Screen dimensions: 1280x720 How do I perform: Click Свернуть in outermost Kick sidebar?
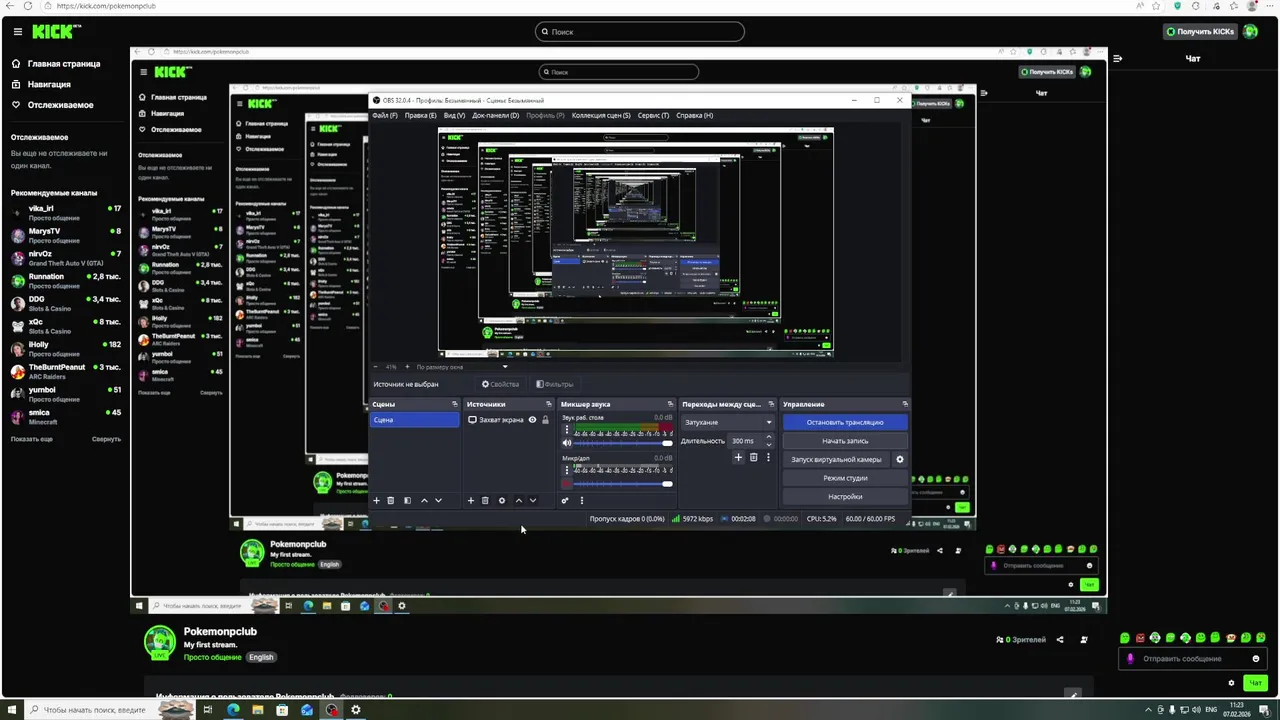pyautogui.click(x=106, y=439)
